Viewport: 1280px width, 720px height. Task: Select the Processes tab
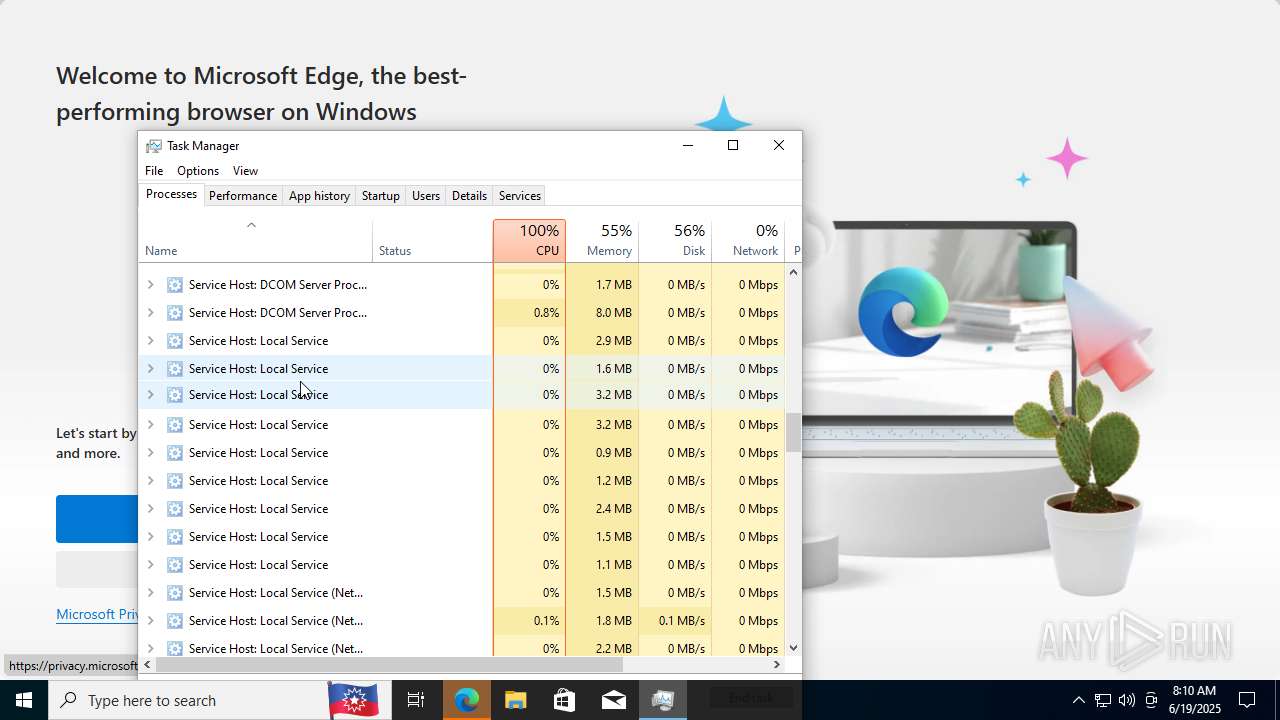pyautogui.click(x=171, y=194)
